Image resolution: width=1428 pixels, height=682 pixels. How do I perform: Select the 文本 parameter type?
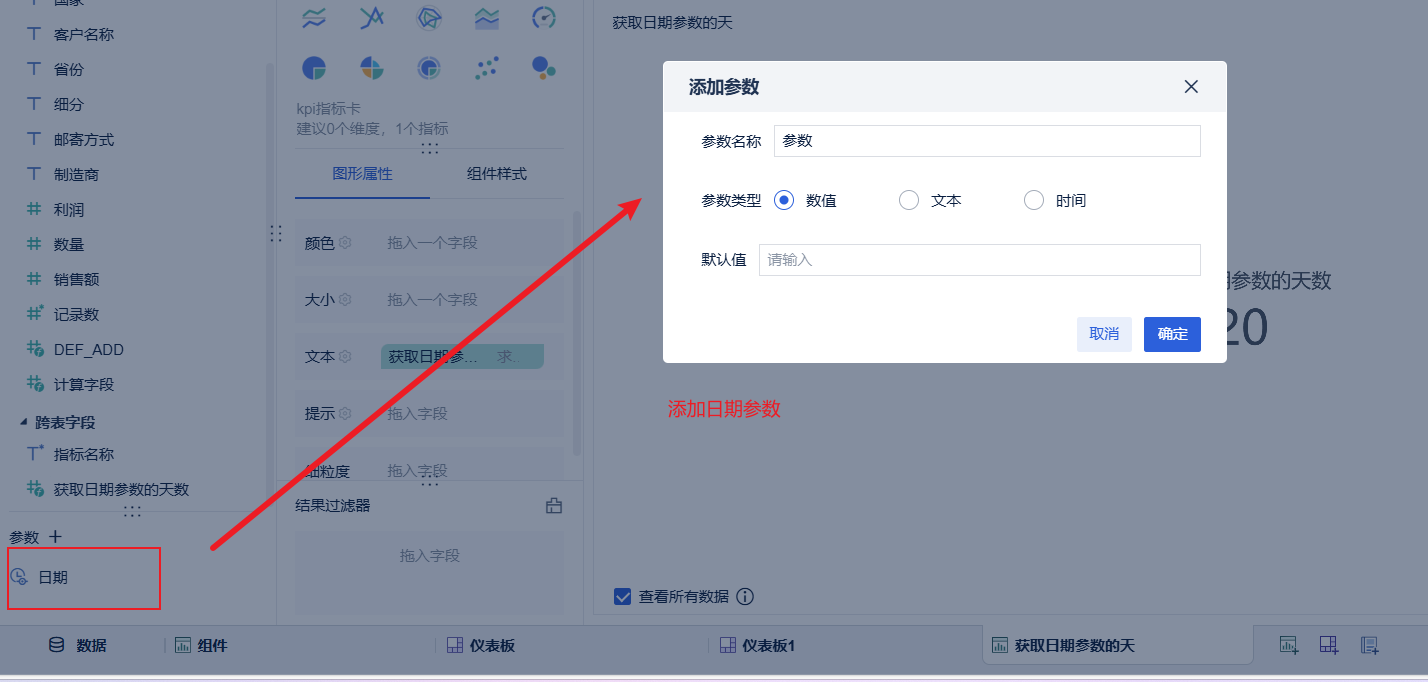(909, 200)
